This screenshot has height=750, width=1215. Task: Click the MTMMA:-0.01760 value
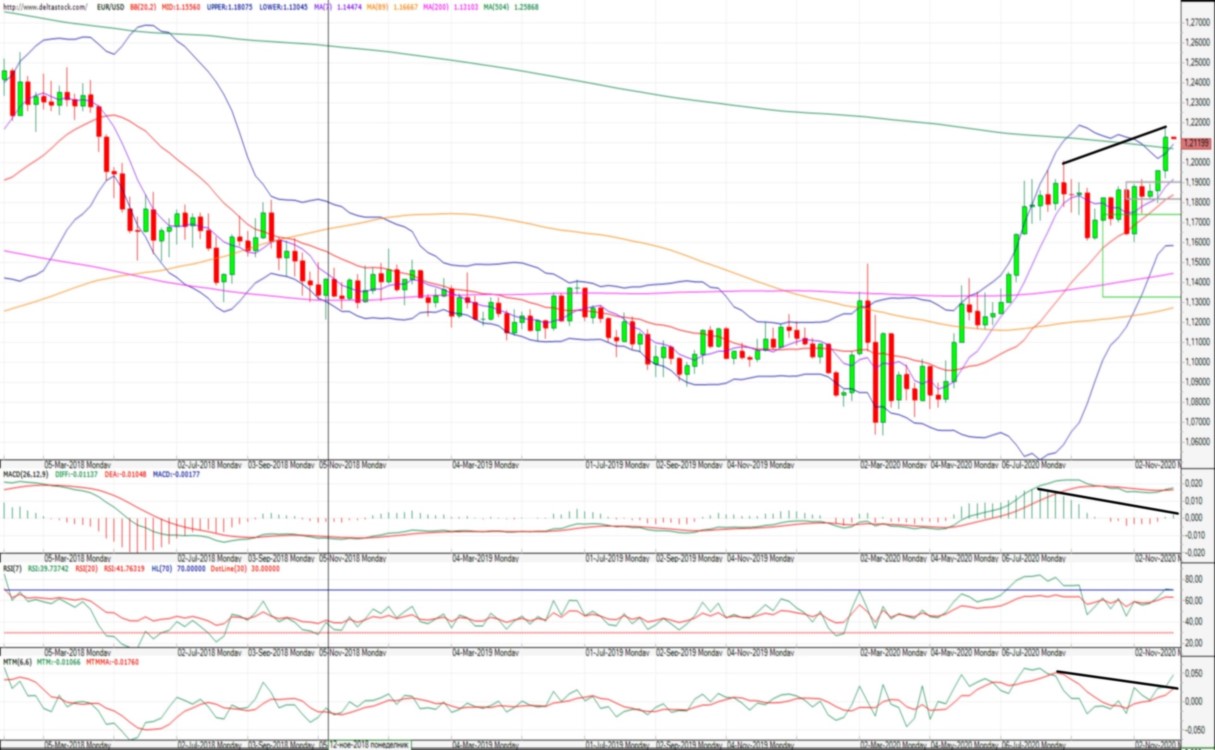pos(113,662)
